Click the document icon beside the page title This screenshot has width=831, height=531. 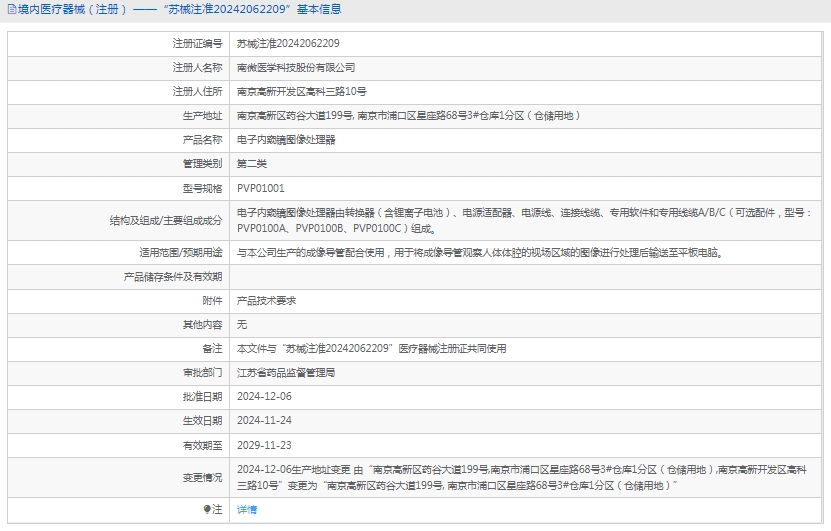pos(10,10)
